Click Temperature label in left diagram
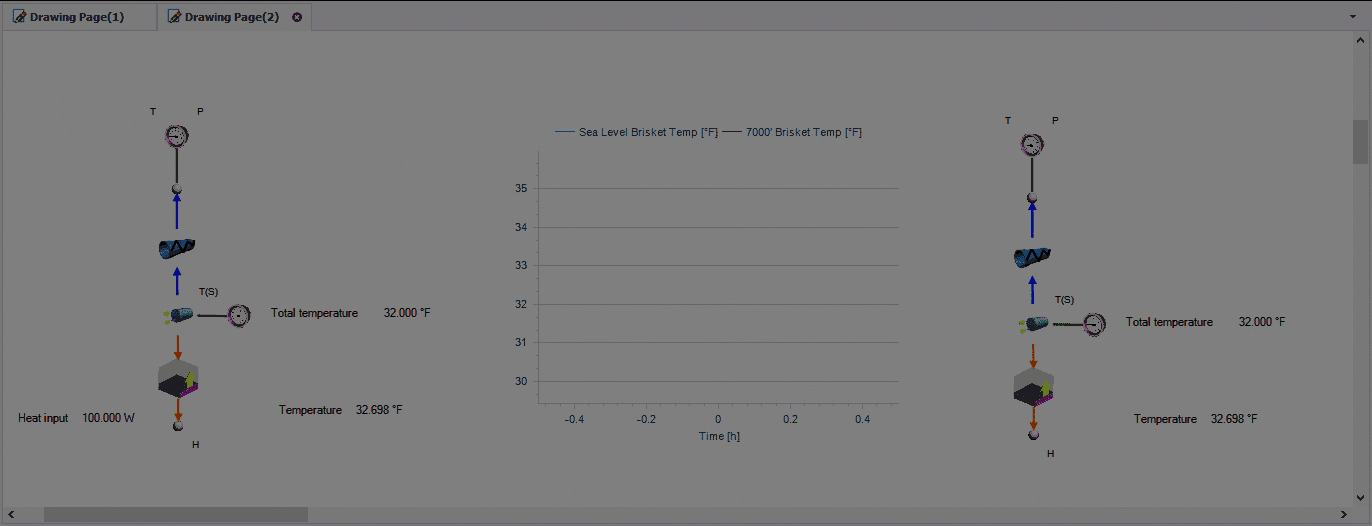 point(310,410)
